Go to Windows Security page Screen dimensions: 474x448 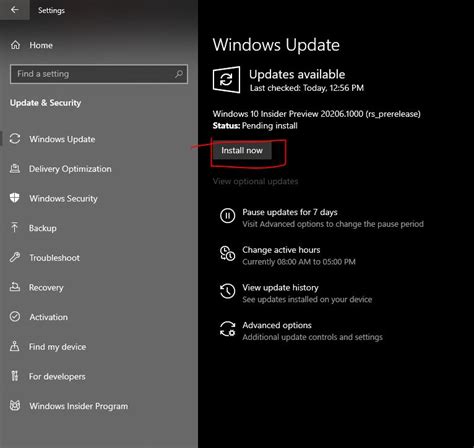(x=63, y=198)
